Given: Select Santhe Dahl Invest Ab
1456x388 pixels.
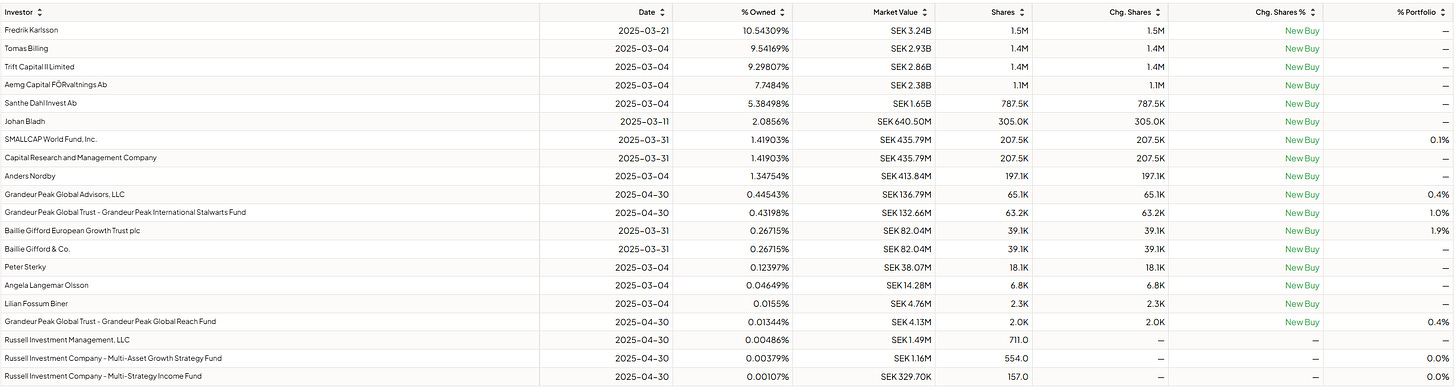Looking at the screenshot, I should coord(41,103).
